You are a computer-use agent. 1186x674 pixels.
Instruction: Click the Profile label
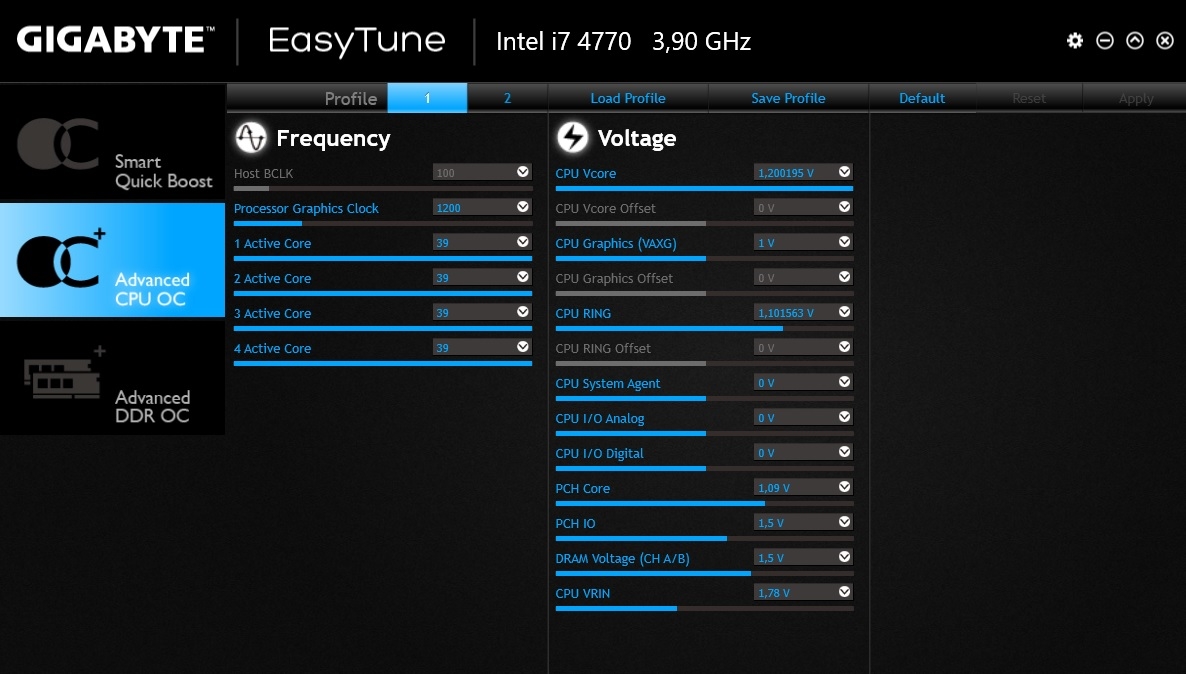click(350, 98)
